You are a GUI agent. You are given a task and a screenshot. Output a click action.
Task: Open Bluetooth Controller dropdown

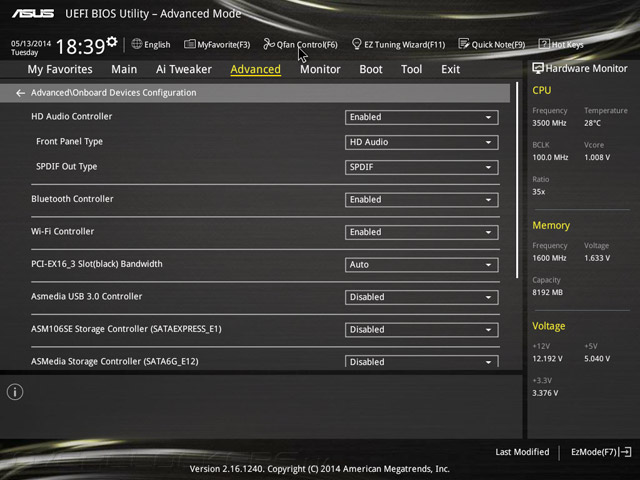click(421, 200)
